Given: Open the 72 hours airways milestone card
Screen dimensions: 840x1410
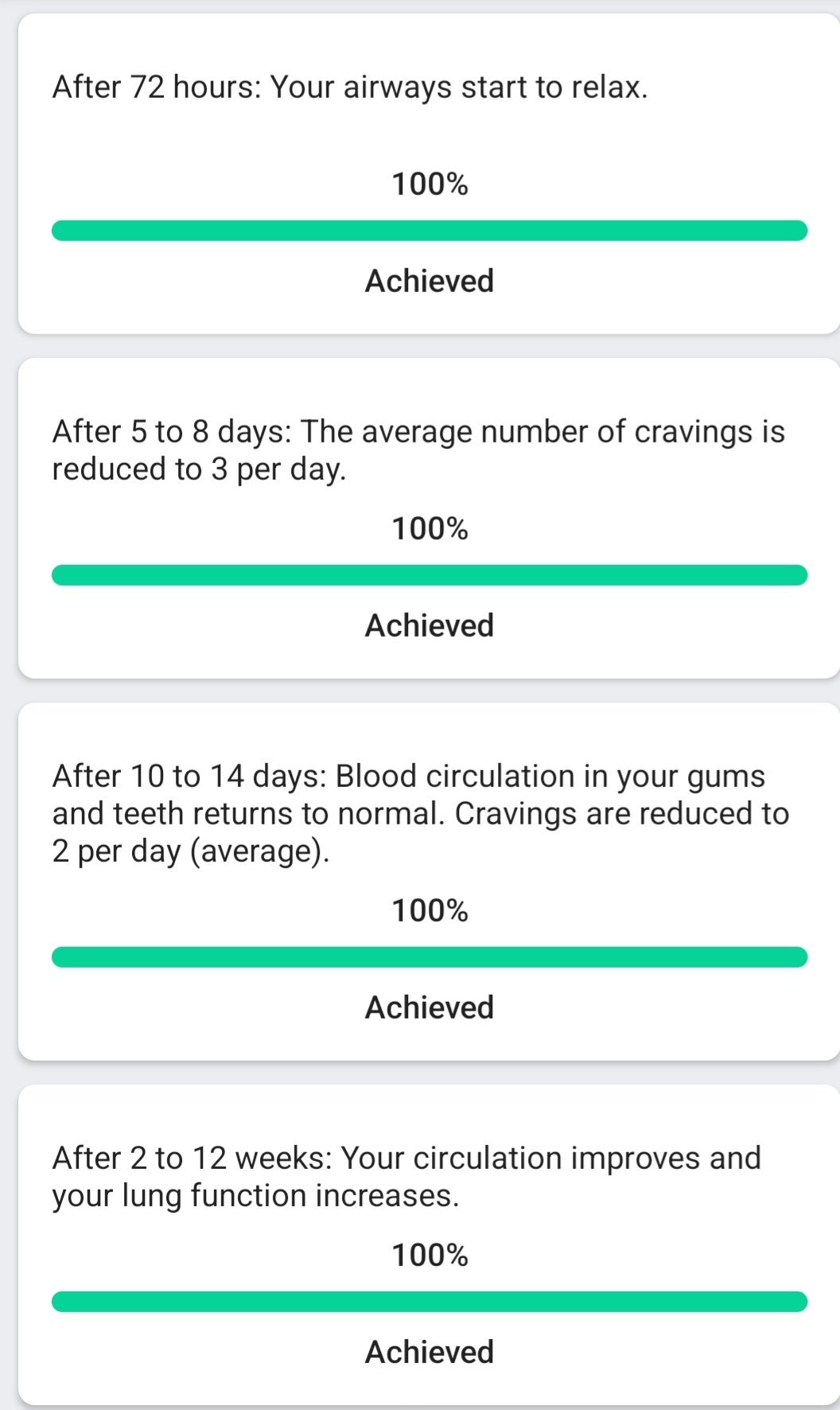Looking at the screenshot, I should click(430, 135).
